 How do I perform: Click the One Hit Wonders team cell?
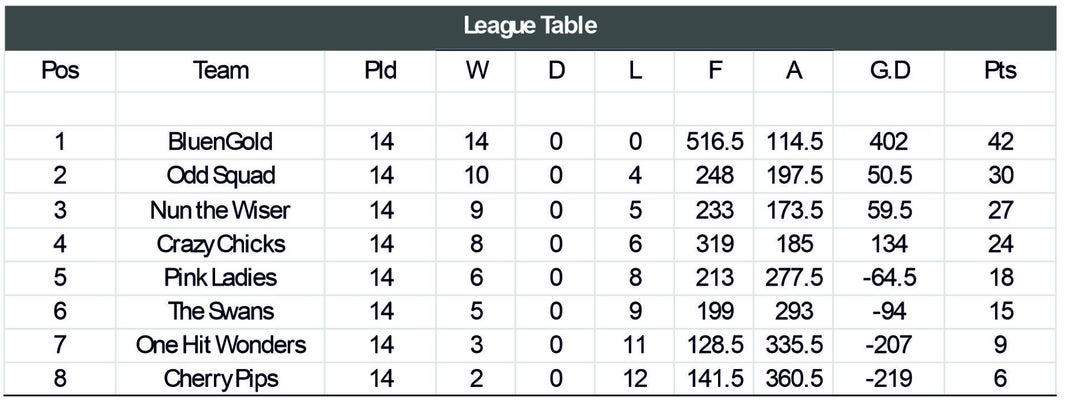click(221, 346)
